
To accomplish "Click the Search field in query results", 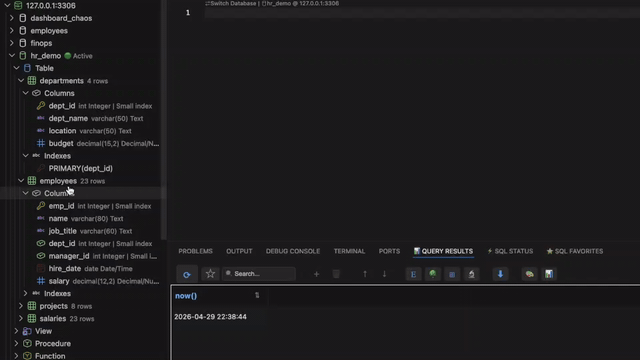I will pos(259,274).
